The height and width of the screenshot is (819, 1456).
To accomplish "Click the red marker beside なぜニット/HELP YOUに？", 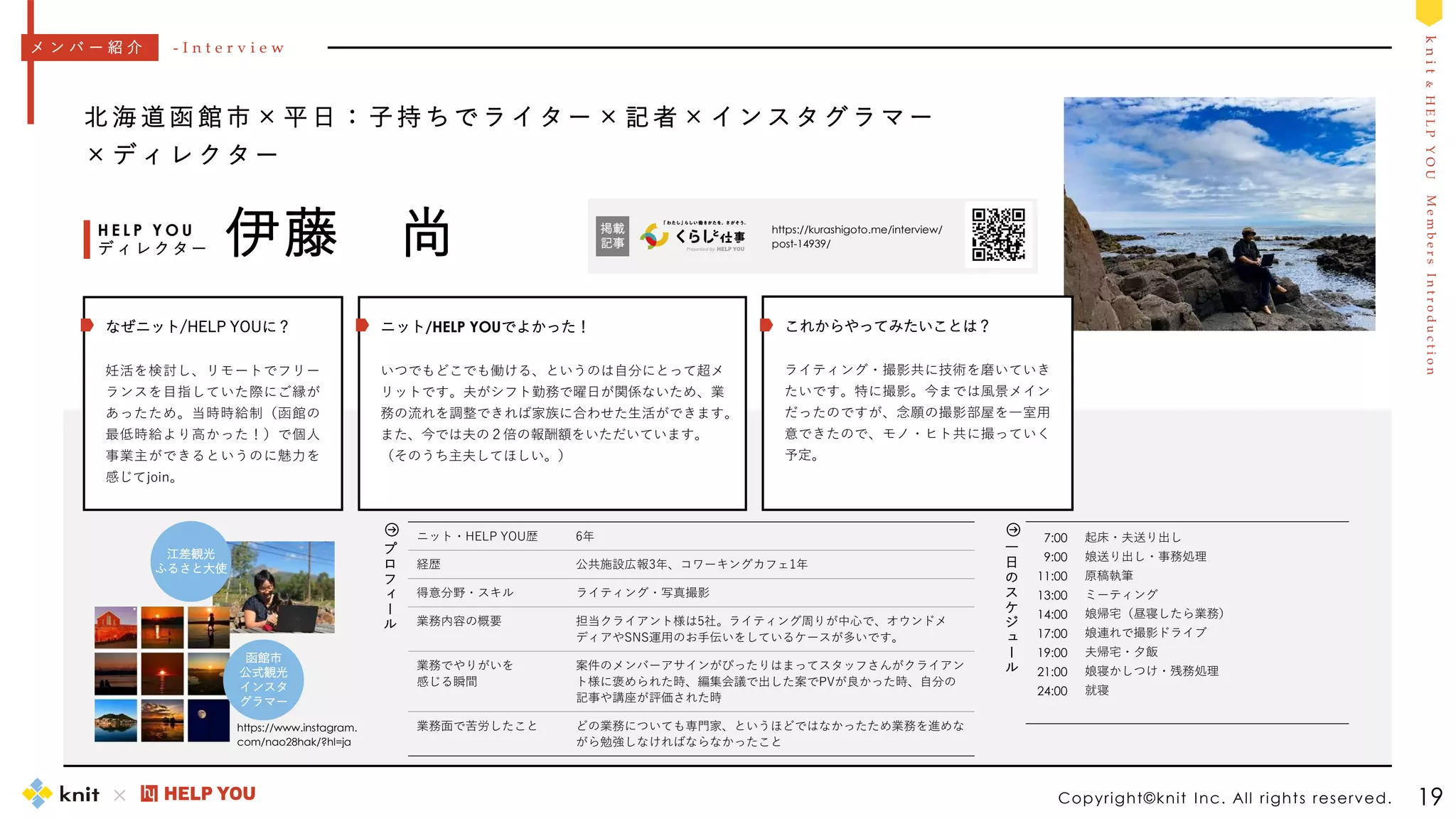I will tap(87, 325).
